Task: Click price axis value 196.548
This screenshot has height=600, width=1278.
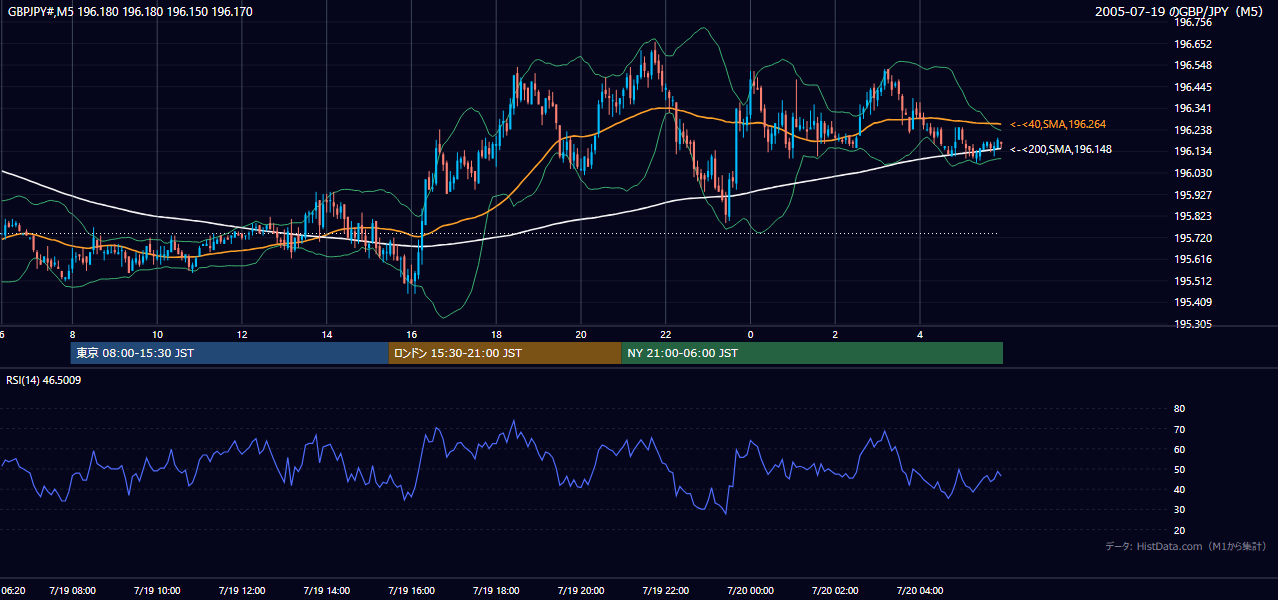Action: tap(1192, 65)
